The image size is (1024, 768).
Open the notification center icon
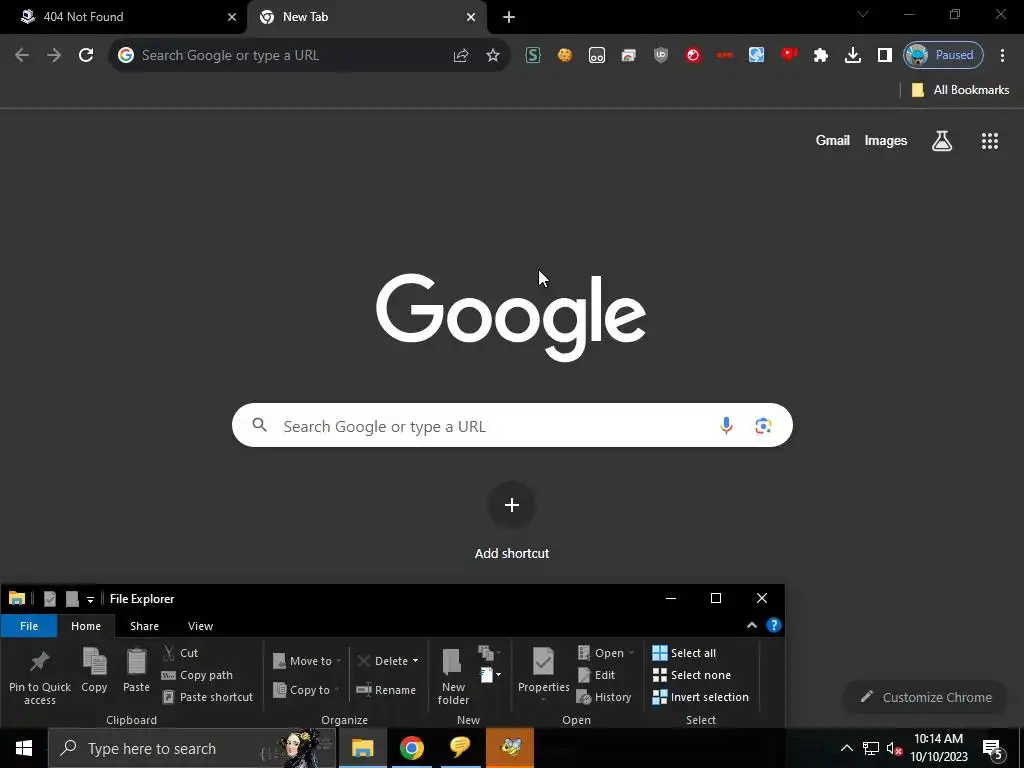pos(993,748)
